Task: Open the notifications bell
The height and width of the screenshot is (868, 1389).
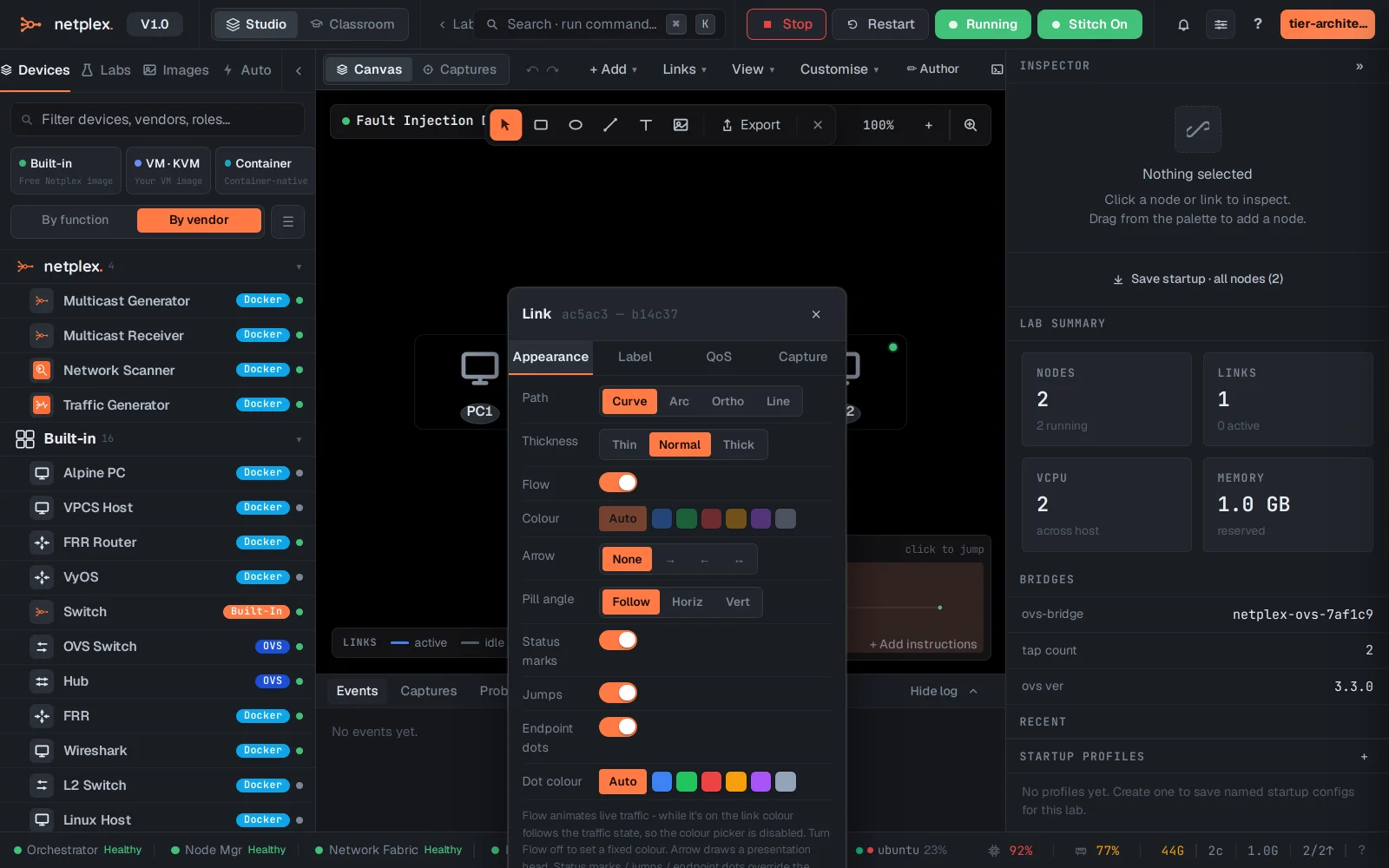Action: coord(1183,24)
